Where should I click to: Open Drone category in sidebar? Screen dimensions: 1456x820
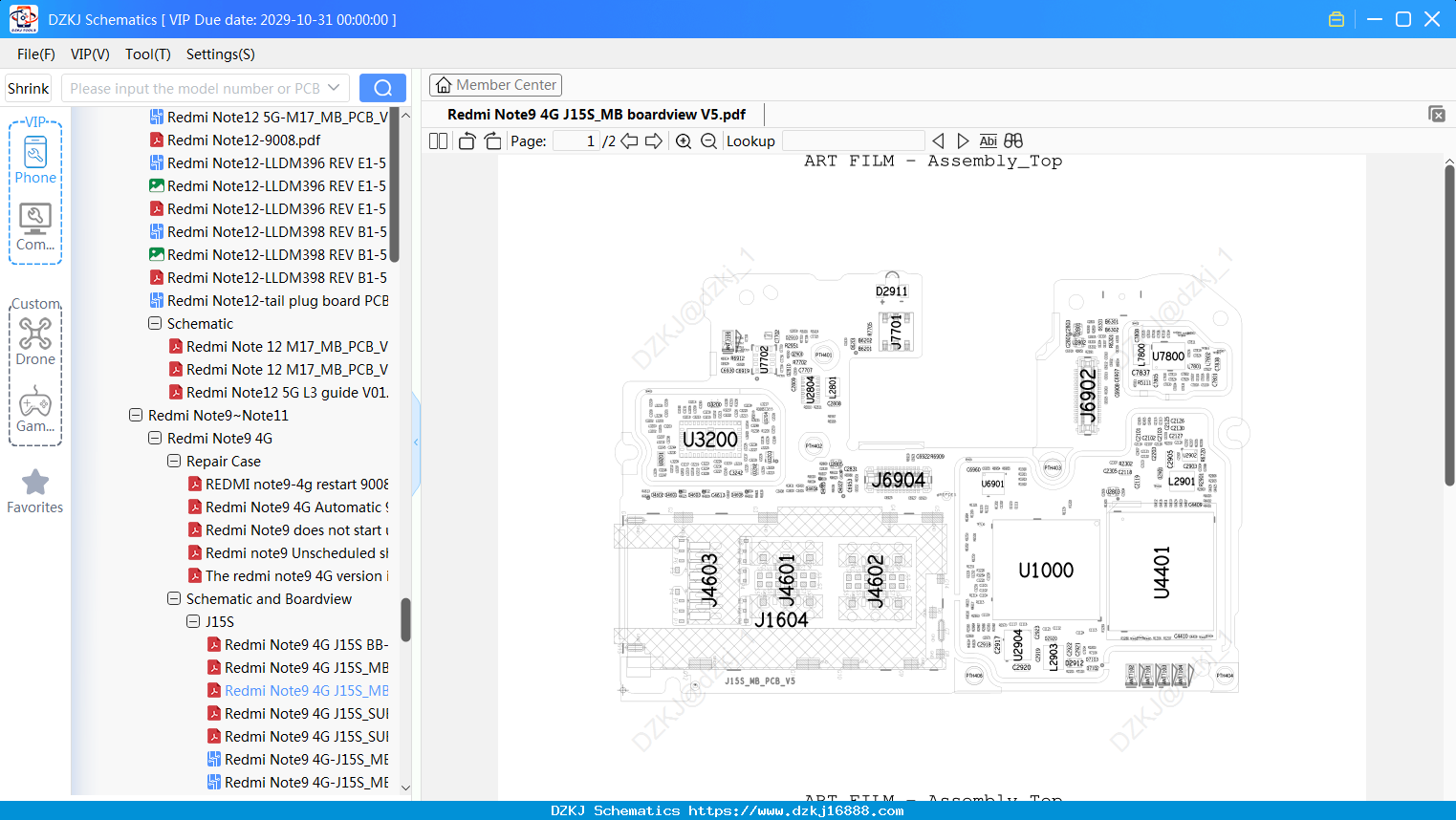pyautogui.click(x=35, y=342)
